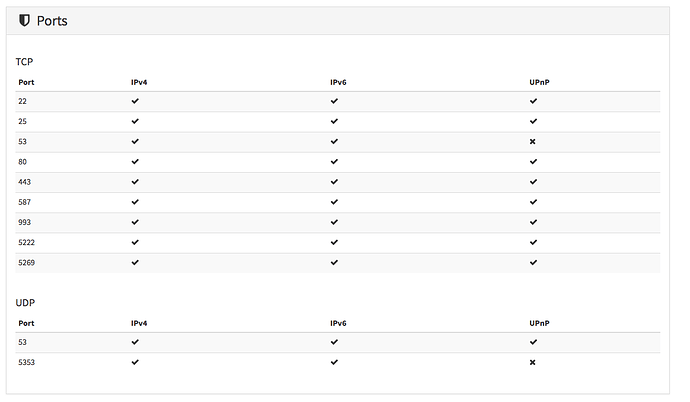The width and height of the screenshot is (690, 402).
Task: Click UPnP checkmark for TCP port 80
Action: pos(533,161)
